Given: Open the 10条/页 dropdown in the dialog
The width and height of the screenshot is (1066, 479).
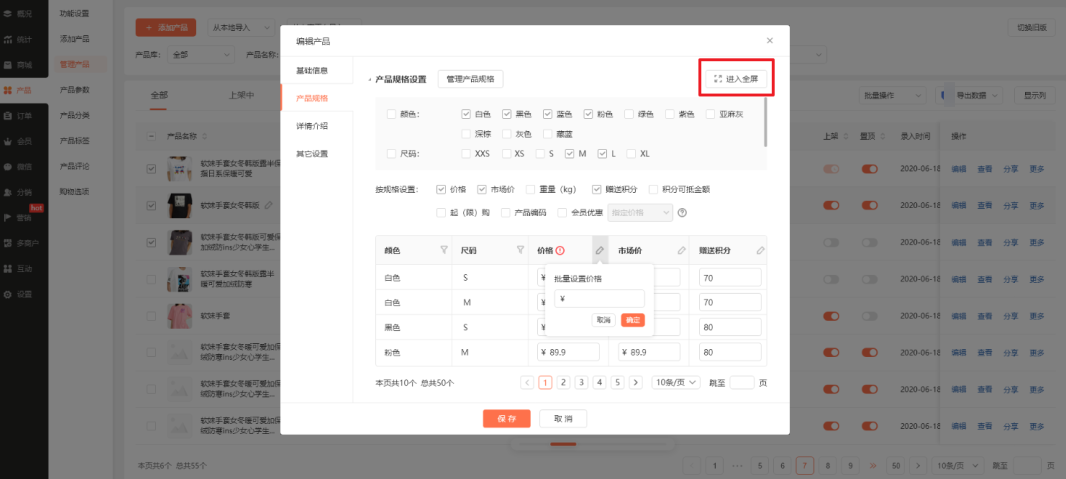Looking at the screenshot, I should coord(676,383).
